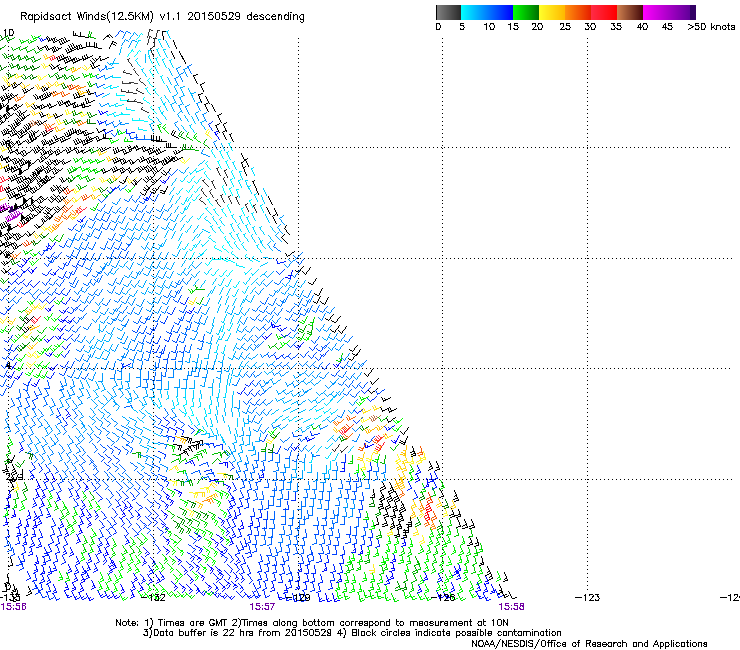Click the 'NOAA/NESDIS/Office of Research and Applications' credit

point(589,644)
